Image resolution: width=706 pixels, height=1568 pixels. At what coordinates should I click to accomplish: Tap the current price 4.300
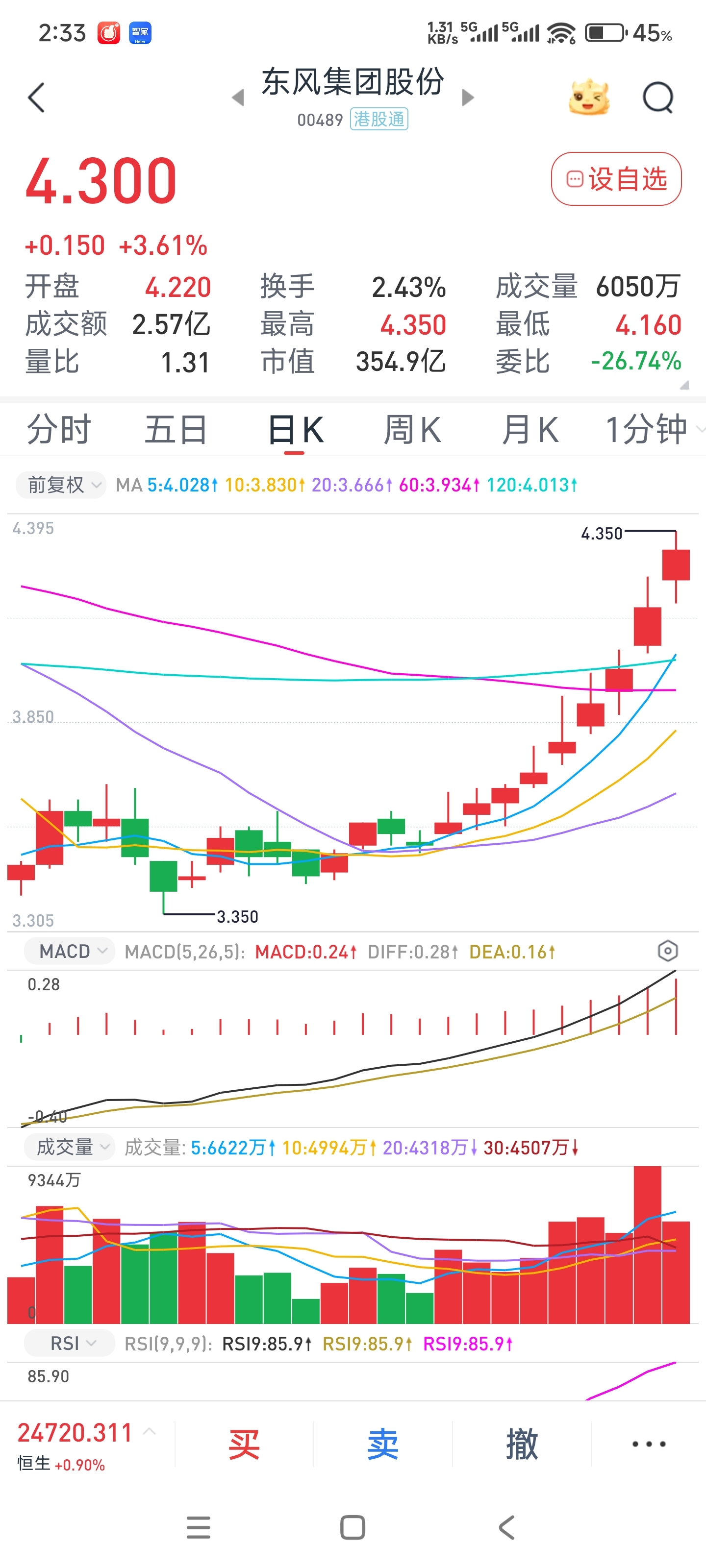101,181
